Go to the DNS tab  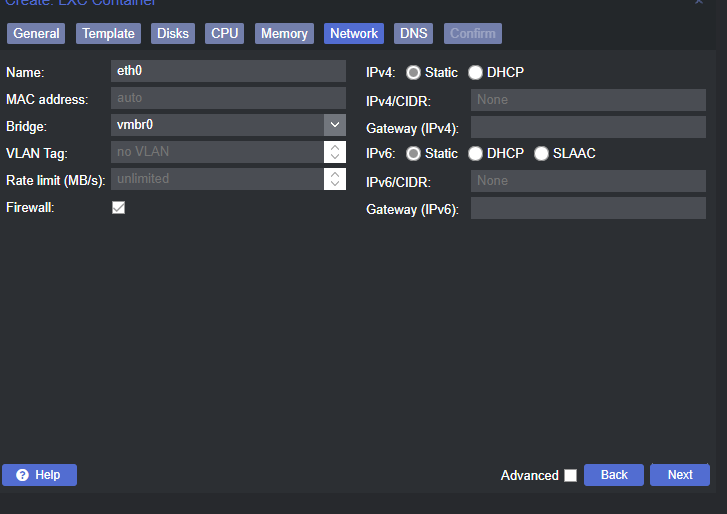413,34
